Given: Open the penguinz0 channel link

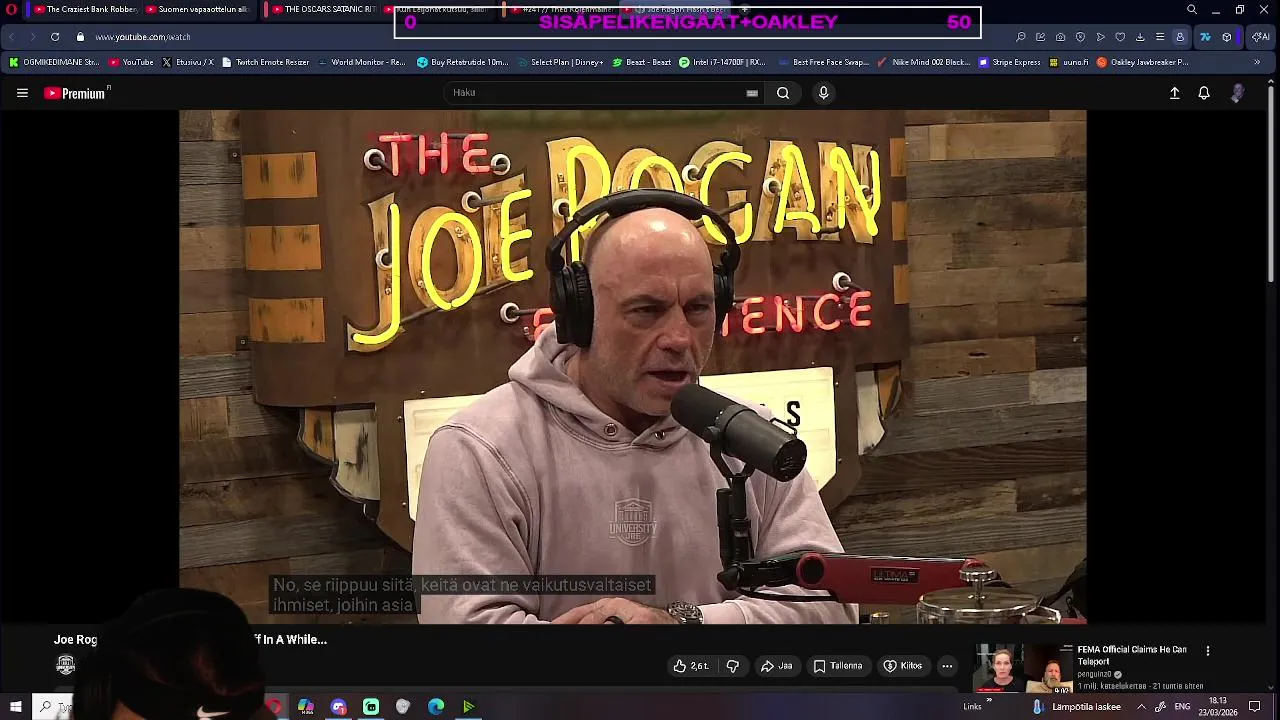Looking at the screenshot, I should click(1094, 675).
